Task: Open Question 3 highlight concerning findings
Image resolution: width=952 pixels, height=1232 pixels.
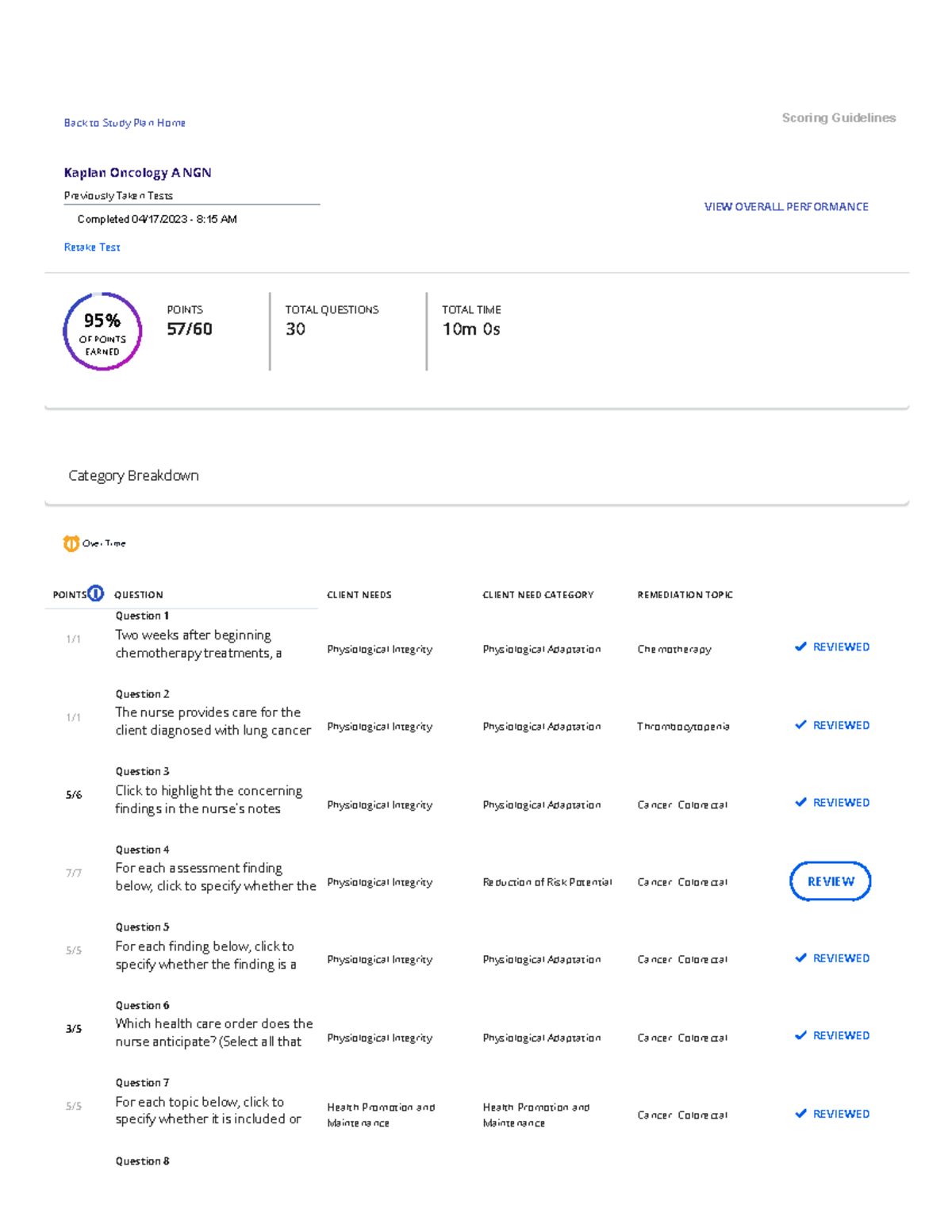Action: pos(208,800)
